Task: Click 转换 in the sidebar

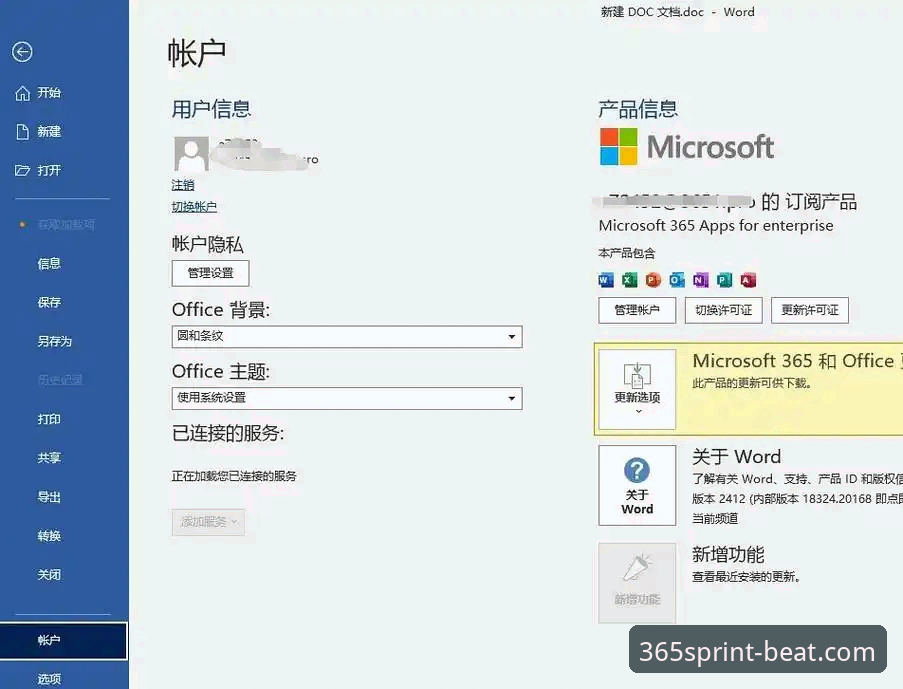Action: tap(49, 536)
